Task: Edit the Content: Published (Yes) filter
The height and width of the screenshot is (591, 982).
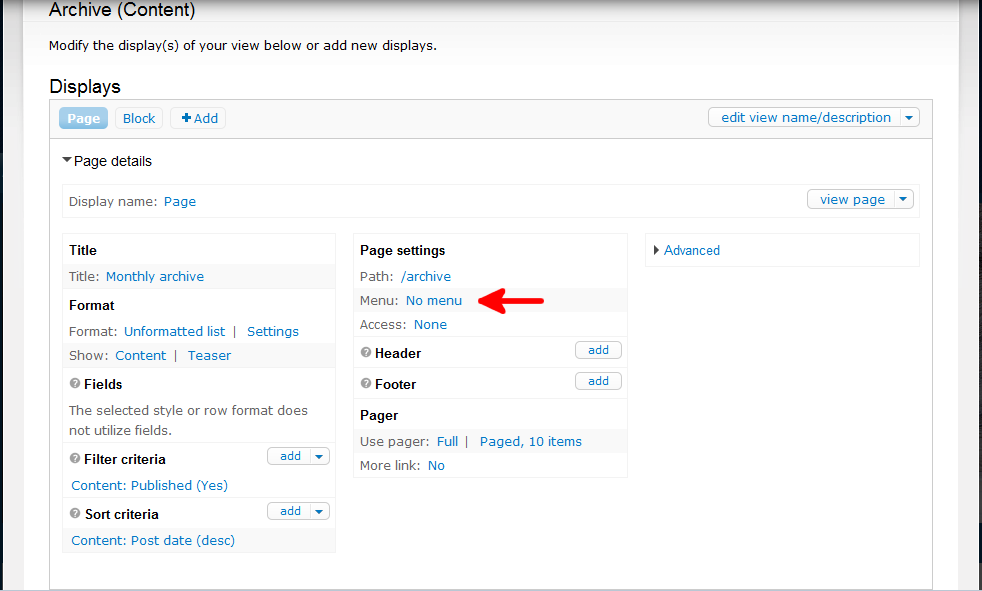Action: click(150, 486)
